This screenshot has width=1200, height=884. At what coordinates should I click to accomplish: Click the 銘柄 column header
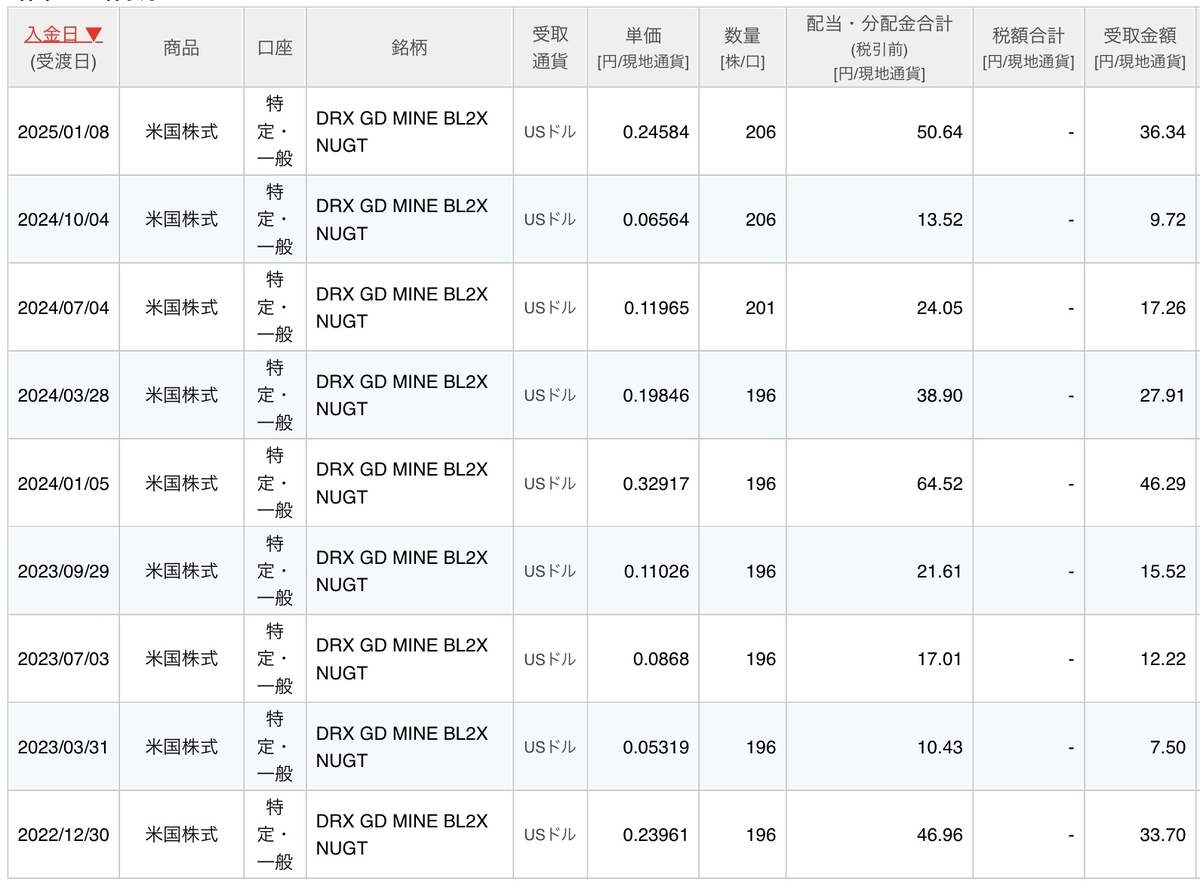[410, 48]
